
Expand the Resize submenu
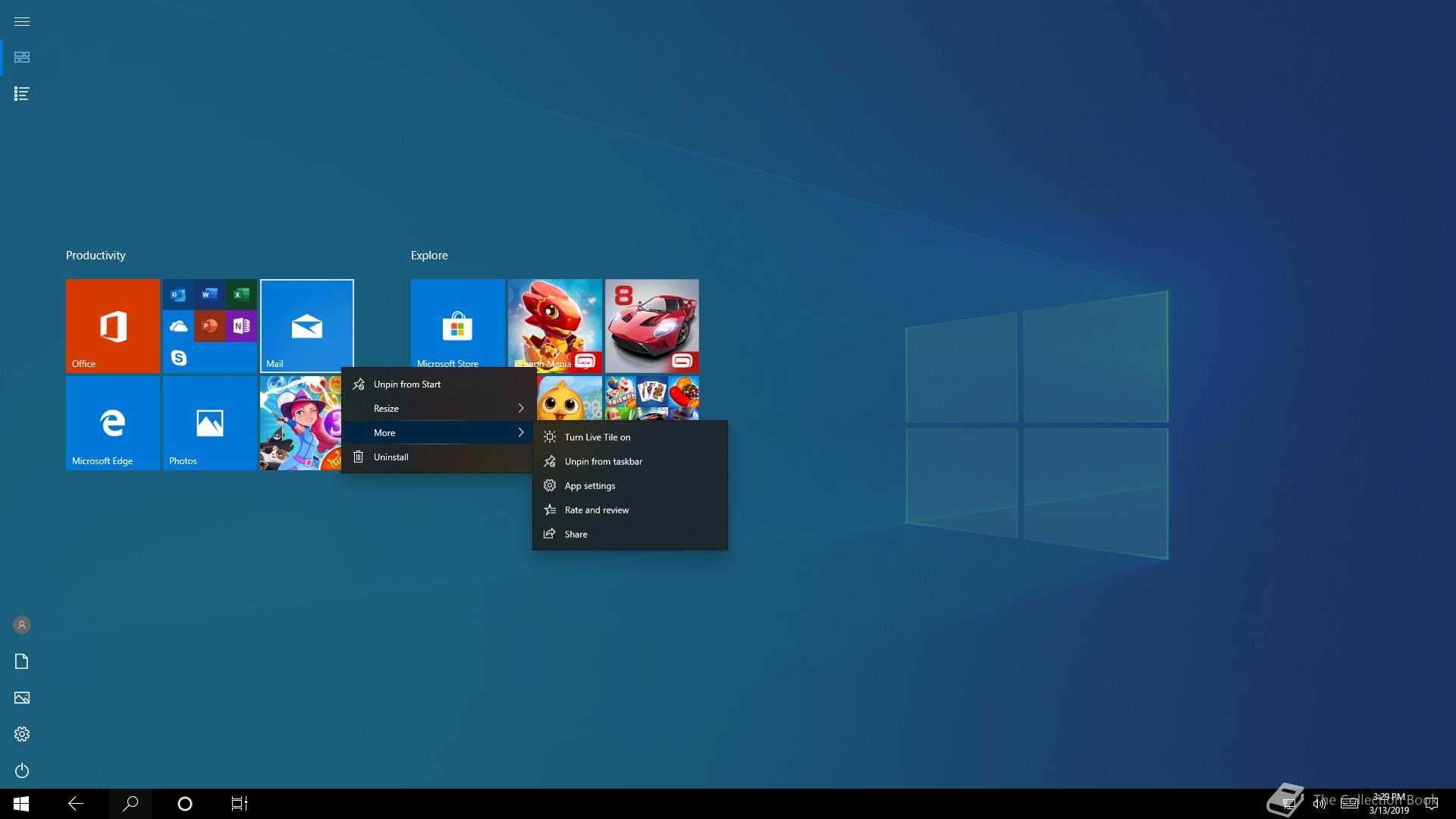coord(439,409)
